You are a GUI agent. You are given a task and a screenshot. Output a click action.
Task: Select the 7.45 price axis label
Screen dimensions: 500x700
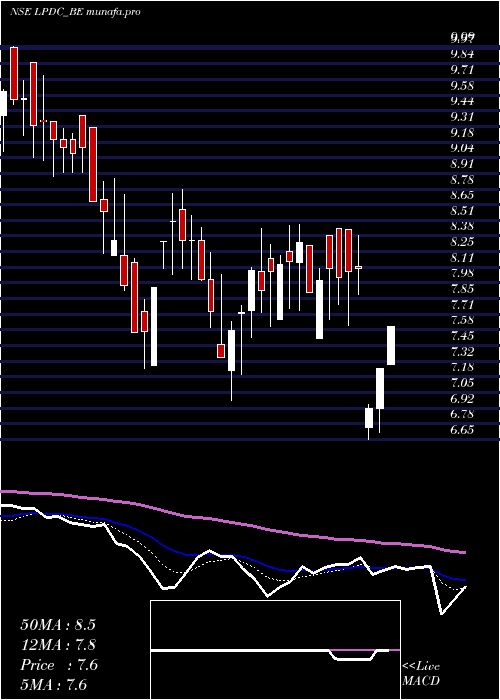(462, 336)
